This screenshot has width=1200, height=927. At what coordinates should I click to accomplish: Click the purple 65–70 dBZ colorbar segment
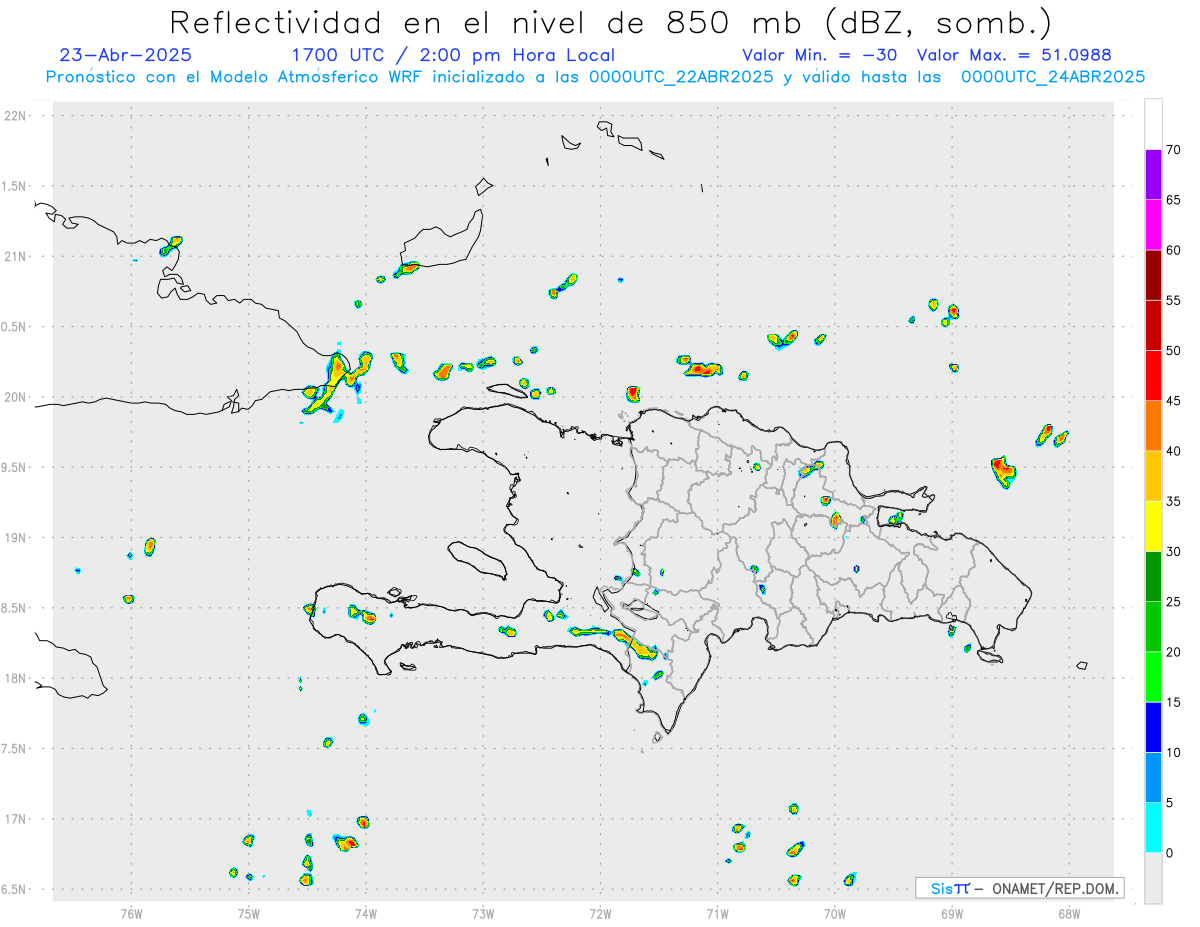[x=1153, y=175]
